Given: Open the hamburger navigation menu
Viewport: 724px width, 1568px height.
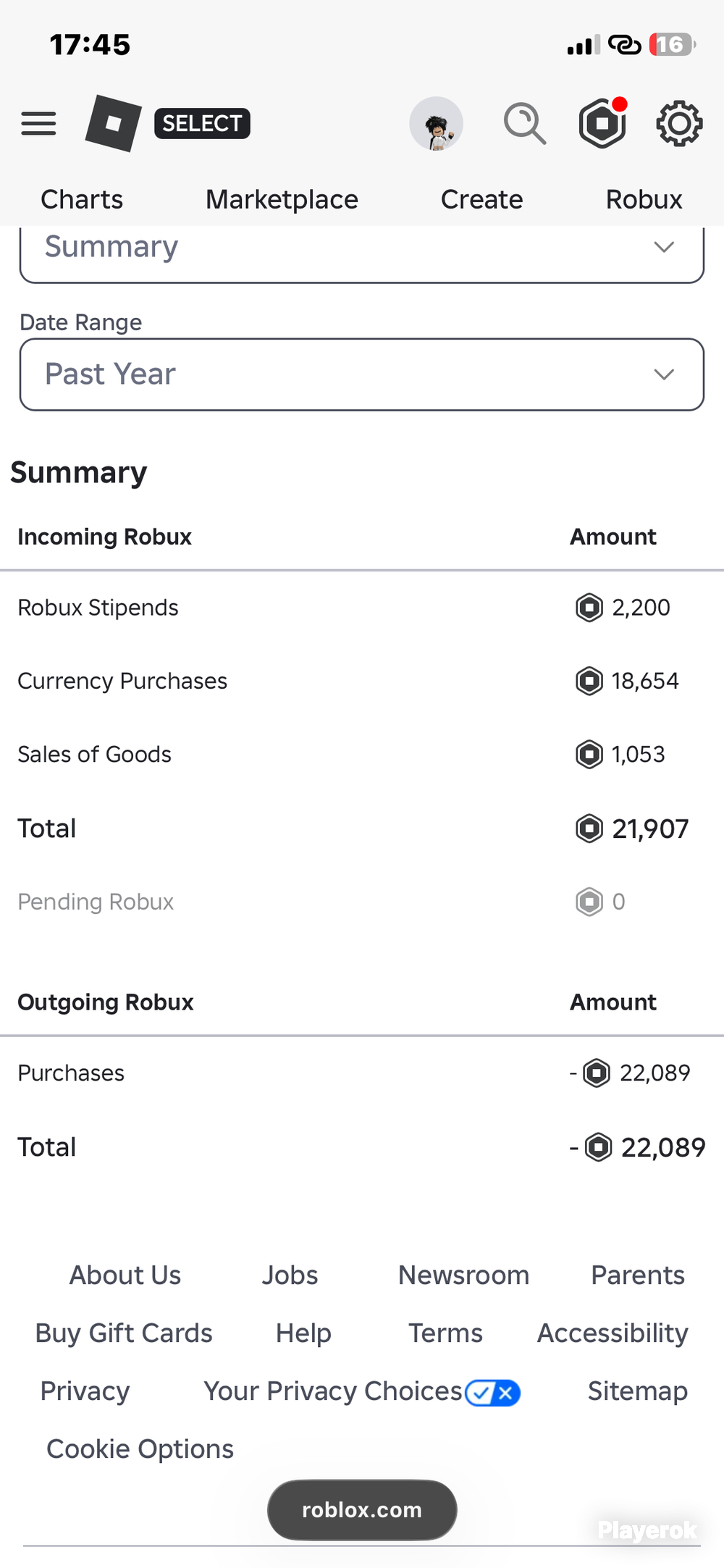Looking at the screenshot, I should 38,124.
